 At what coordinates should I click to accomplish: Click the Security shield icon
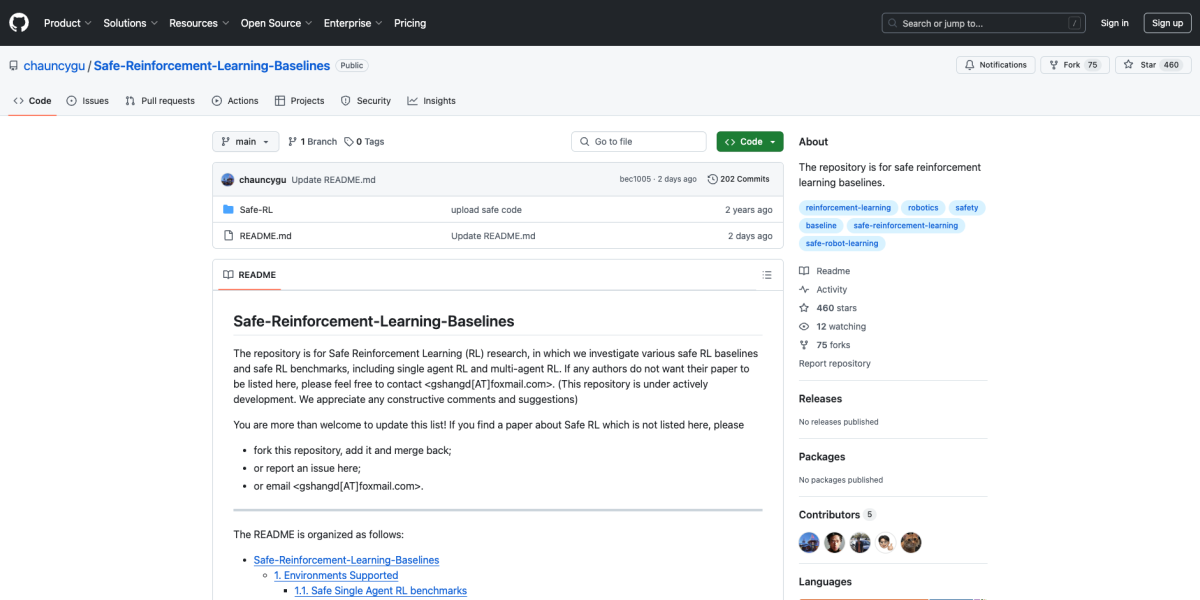pyautogui.click(x=346, y=100)
